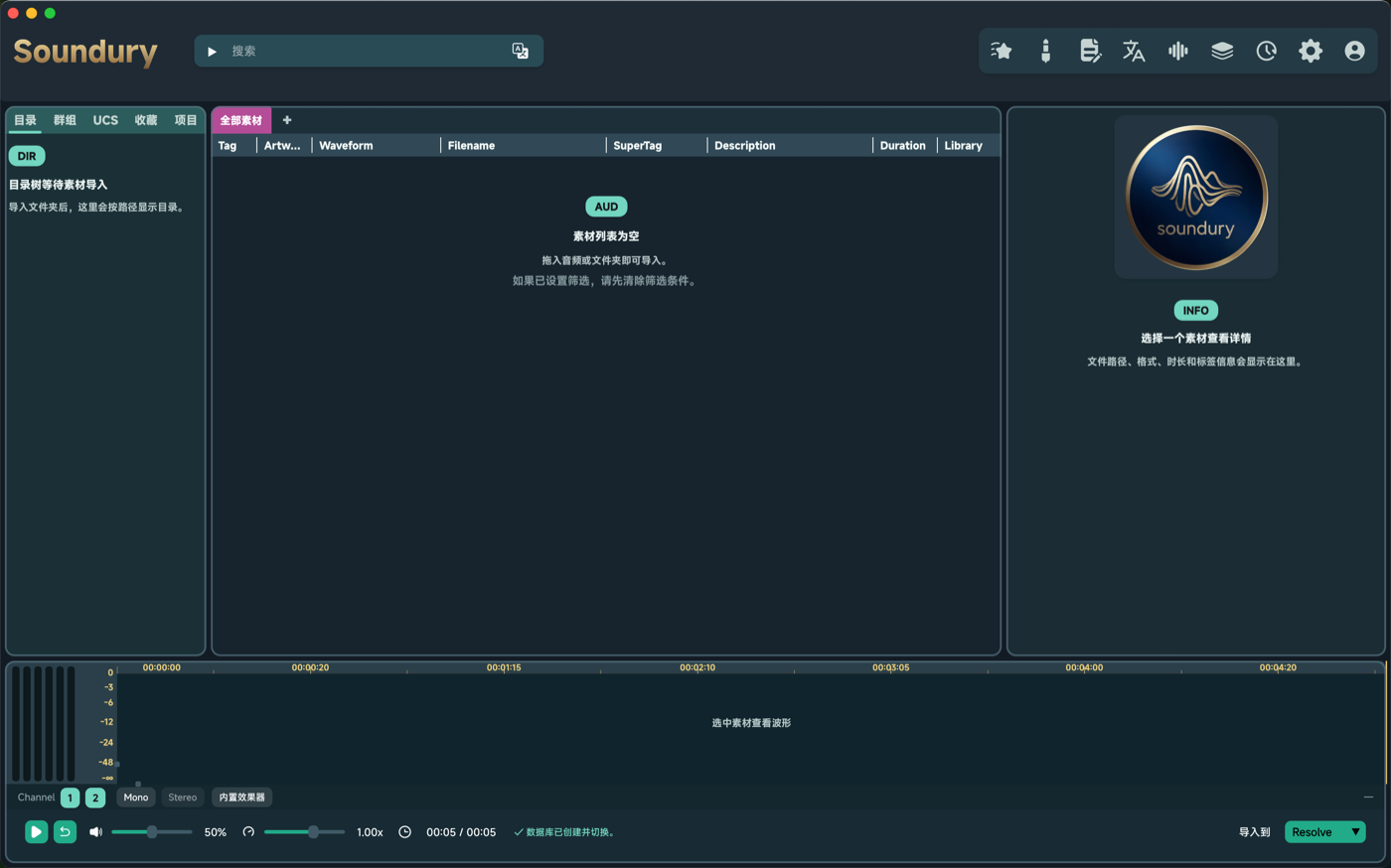Open the starred favorites icon in toolbar
This screenshot has height=868, width=1391.
[x=1002, y=51]
